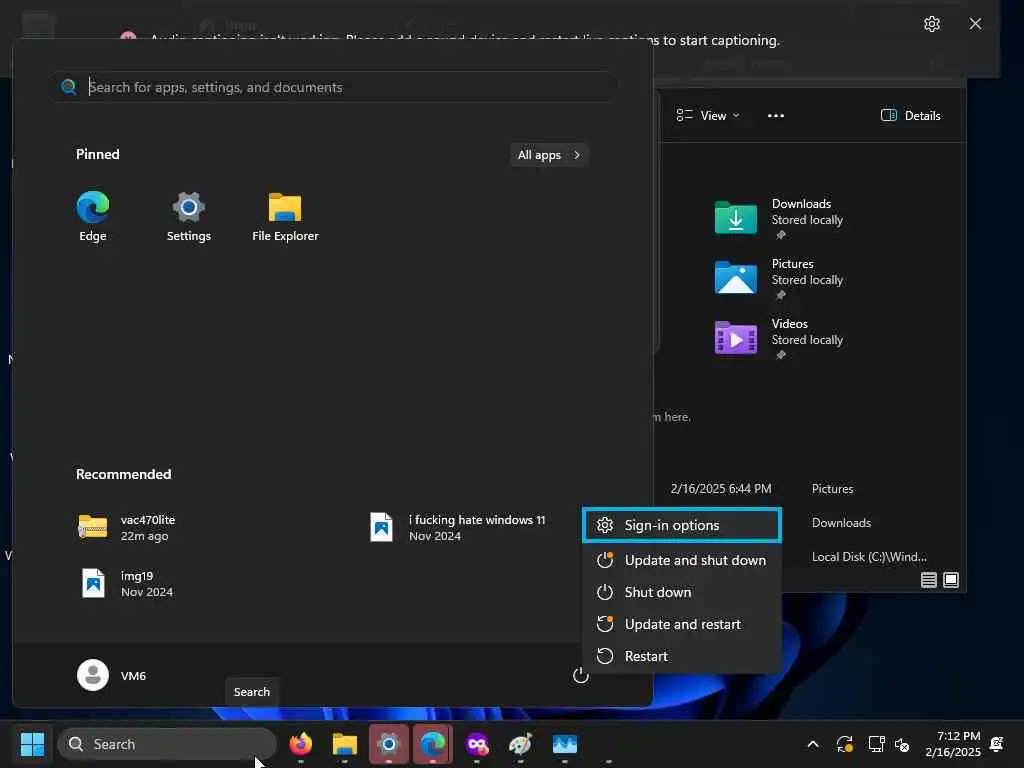Screen dimensions: 1024x768
Task: Click the muted volume tray icon
Action: coord(903,744)
